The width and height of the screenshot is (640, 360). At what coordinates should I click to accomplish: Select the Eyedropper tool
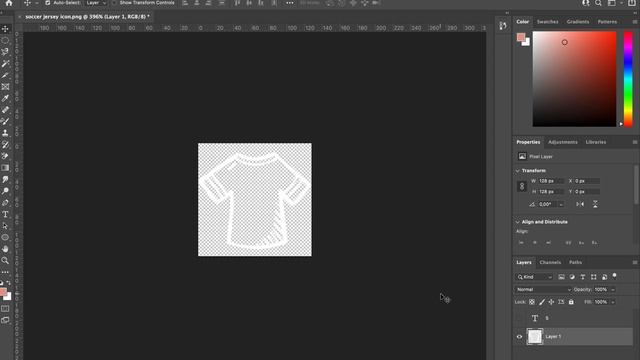coord(5,98)
